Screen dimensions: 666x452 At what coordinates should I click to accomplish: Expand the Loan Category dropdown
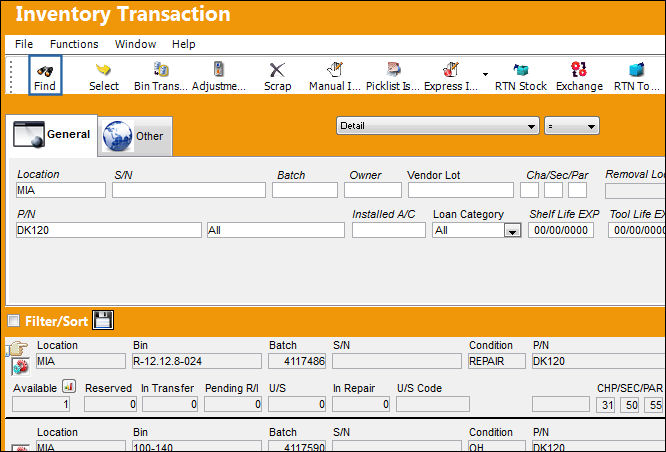coord(512,231)
